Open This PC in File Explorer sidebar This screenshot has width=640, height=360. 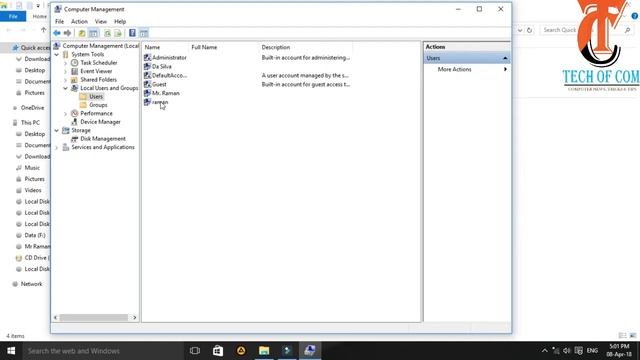[30, 122]
